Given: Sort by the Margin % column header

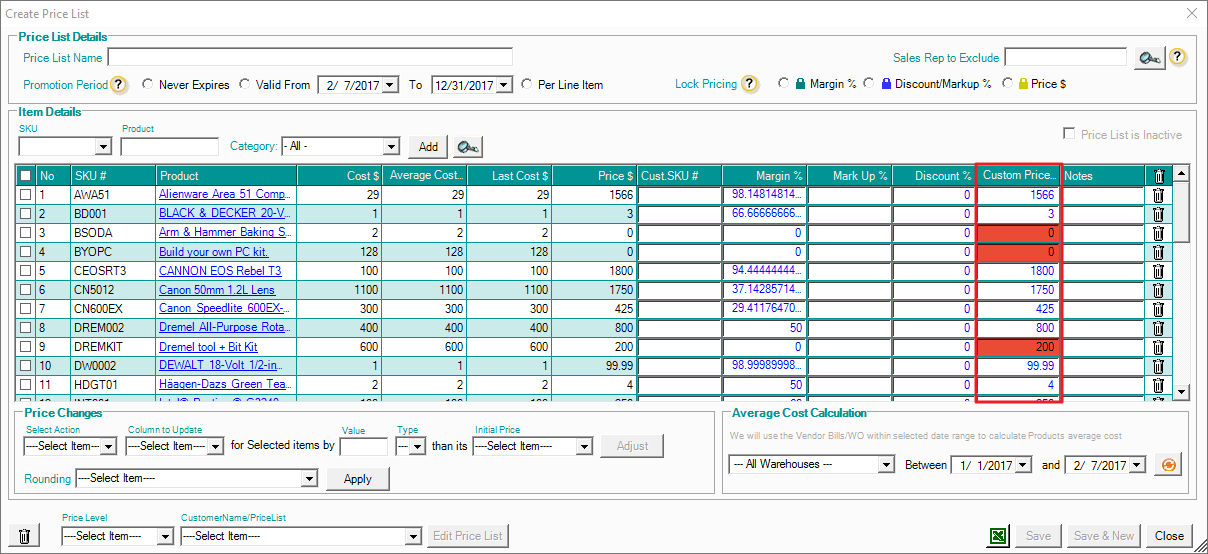Looking at the screenshot, I should pyautogui.click(x=764, y=176).
